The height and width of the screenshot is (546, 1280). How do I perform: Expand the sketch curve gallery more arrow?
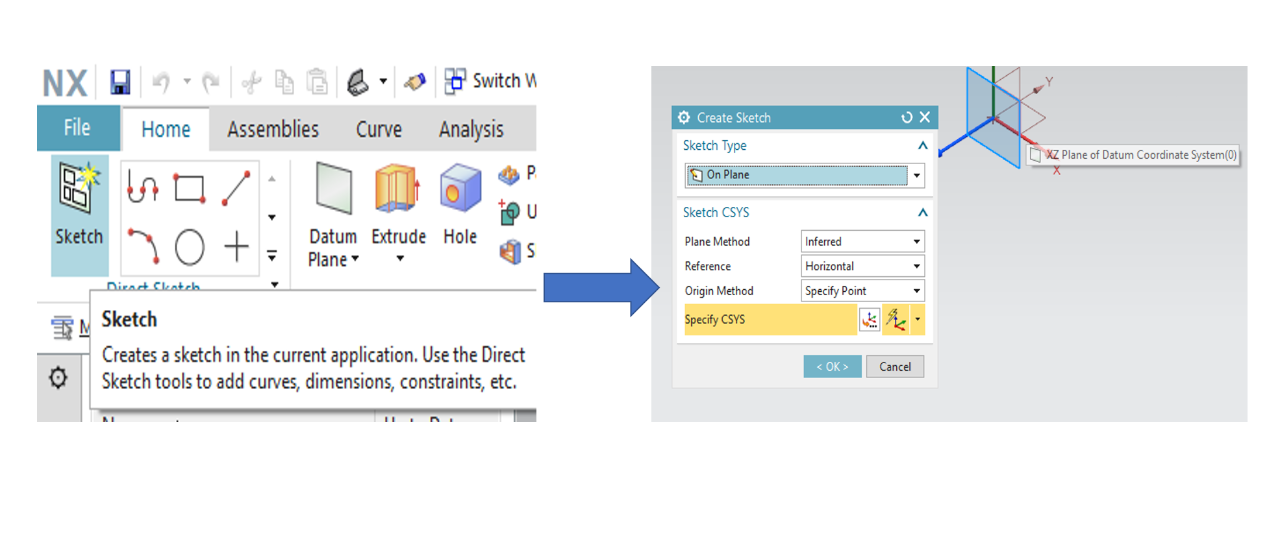[x=272, y=257]
